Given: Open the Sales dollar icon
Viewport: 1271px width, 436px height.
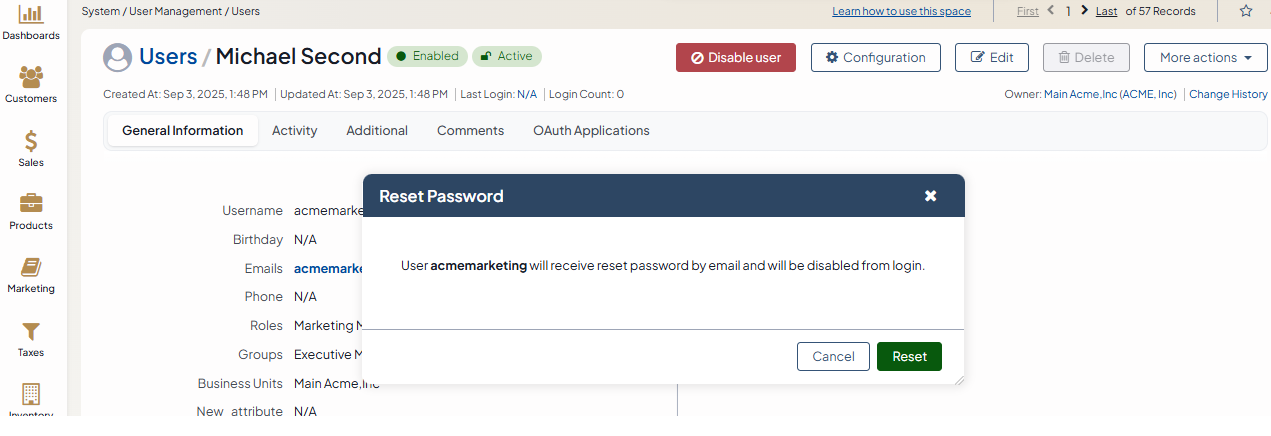Looking at the screenshot, I should (31, 141).
